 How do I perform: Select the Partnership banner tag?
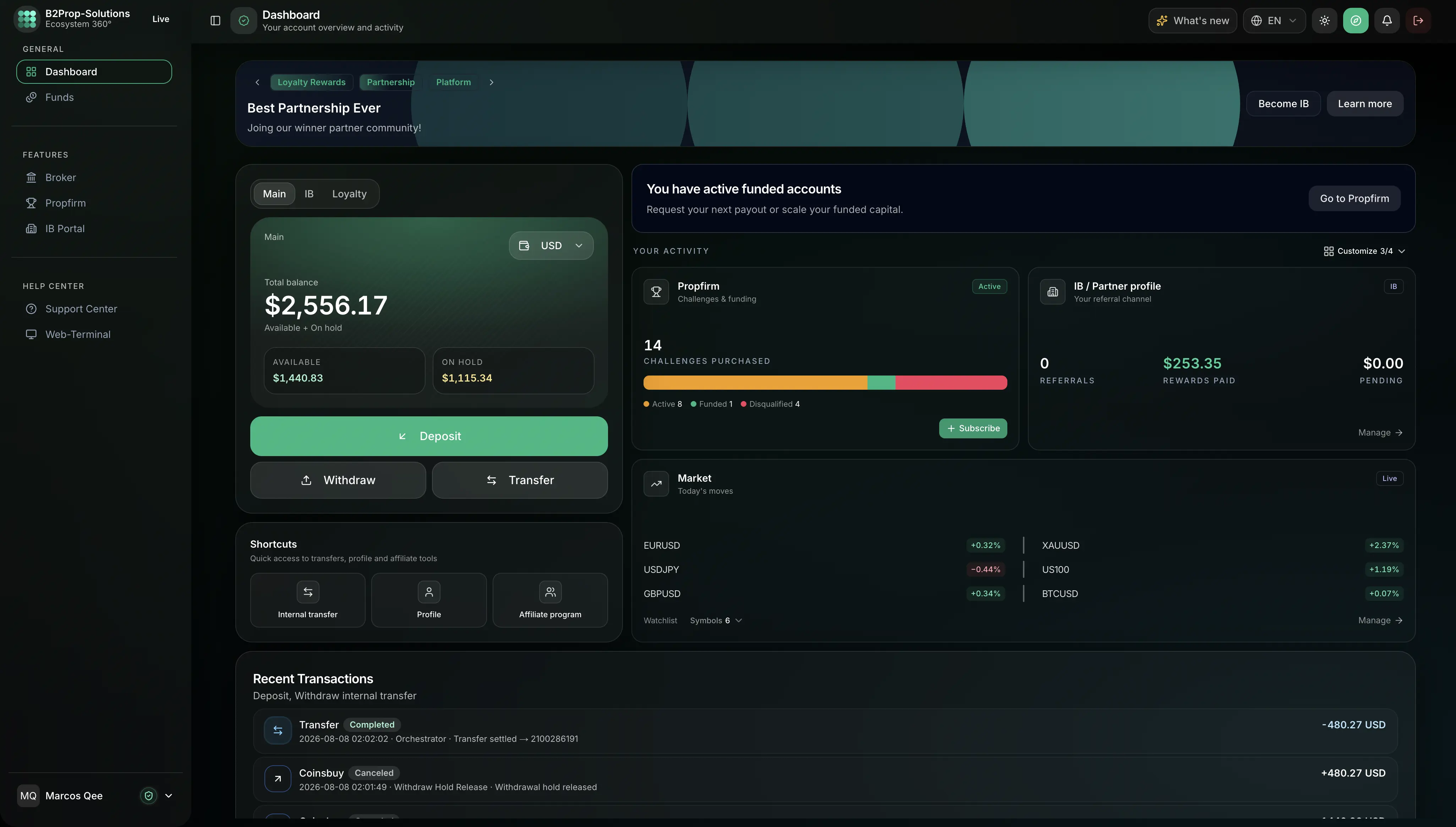tap(391, 82)
